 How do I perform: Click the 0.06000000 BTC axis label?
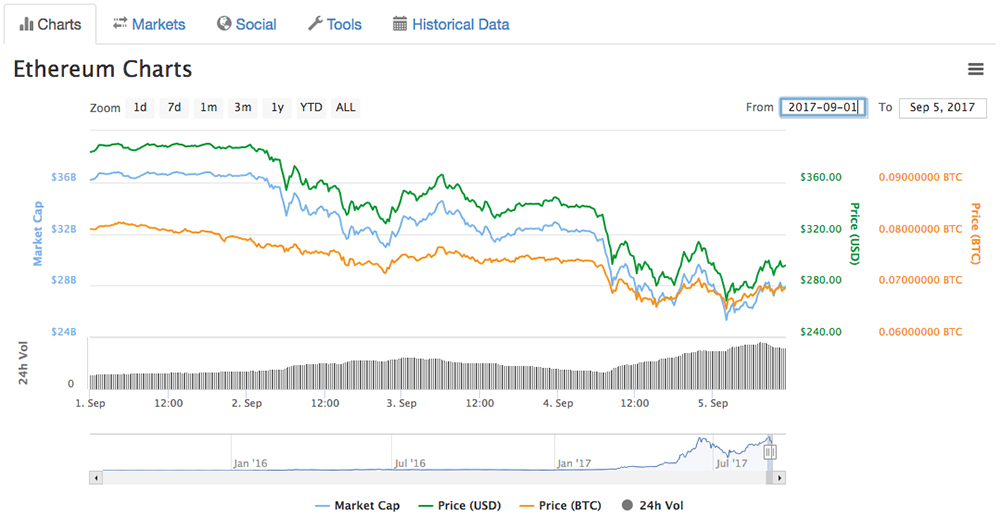[920, 331]
